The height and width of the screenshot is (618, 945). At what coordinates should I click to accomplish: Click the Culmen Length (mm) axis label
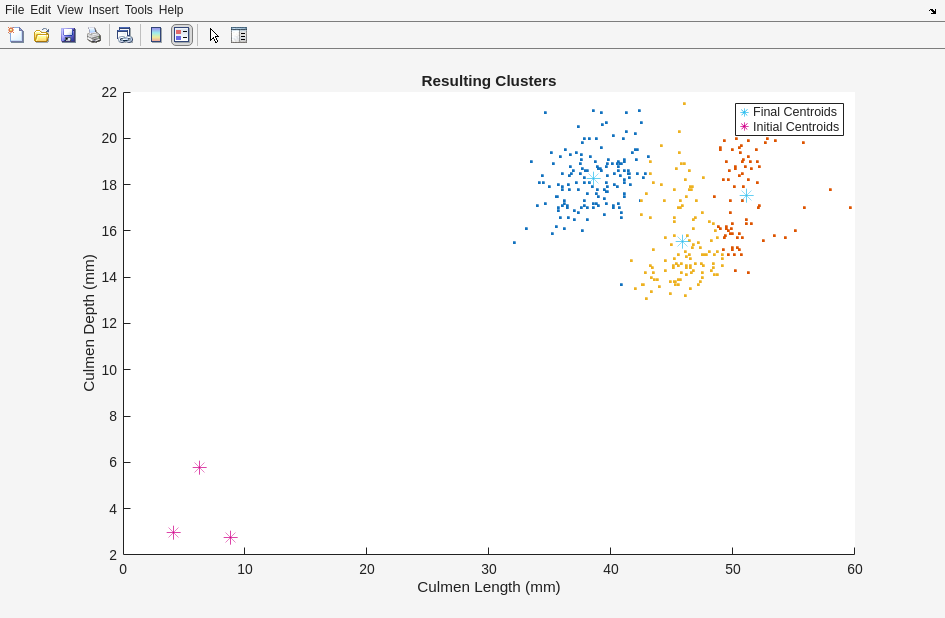[488, 587]
